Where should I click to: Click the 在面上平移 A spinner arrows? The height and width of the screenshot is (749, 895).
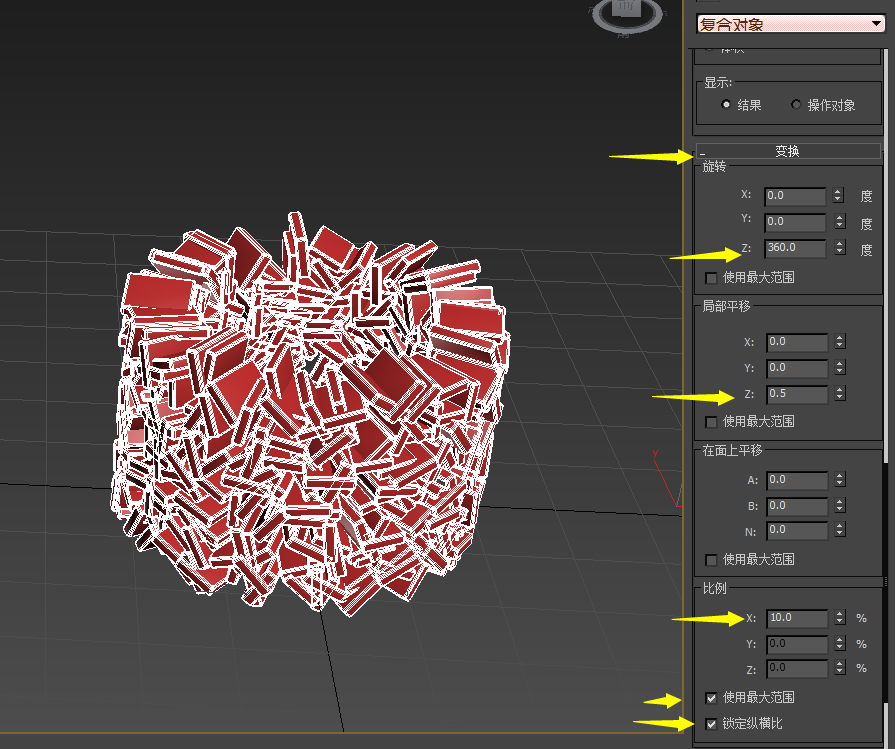(x=839, y=481)
